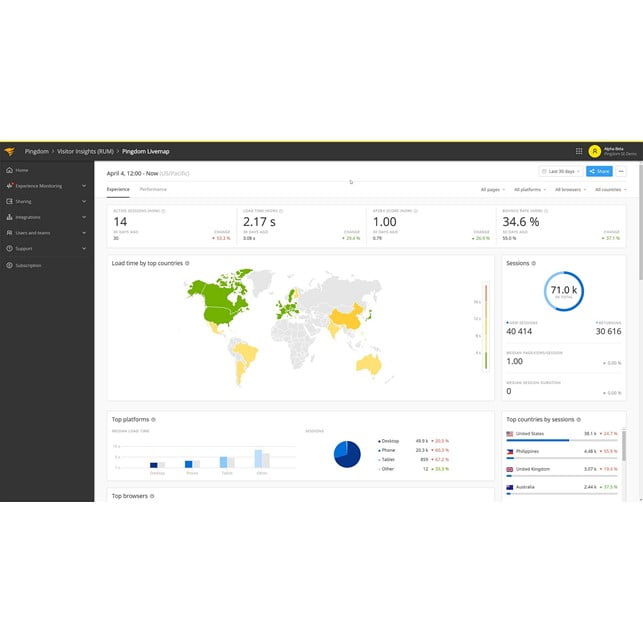This screenshot has width=643, height=643.
Task: Click the blue Share button
Action: pyautogui.click(x=599, y=172)
